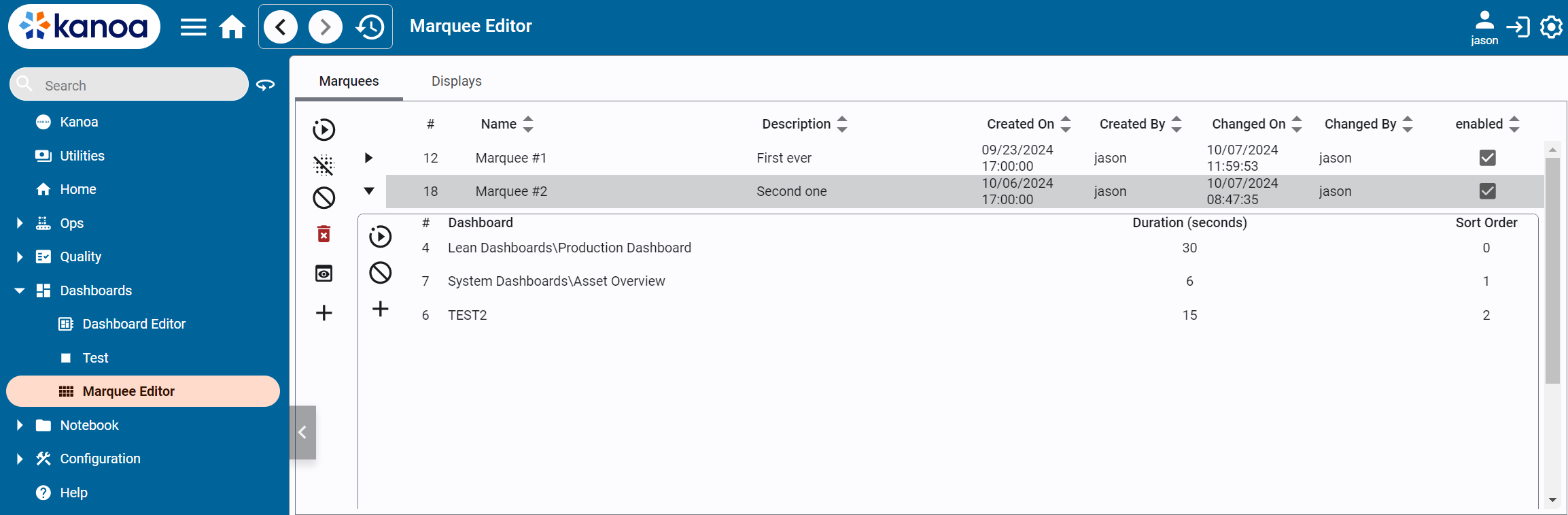Switch to the Marquees tab
Screen dimensions: 1568x515
pyautogui.click(x=349, y=81)
